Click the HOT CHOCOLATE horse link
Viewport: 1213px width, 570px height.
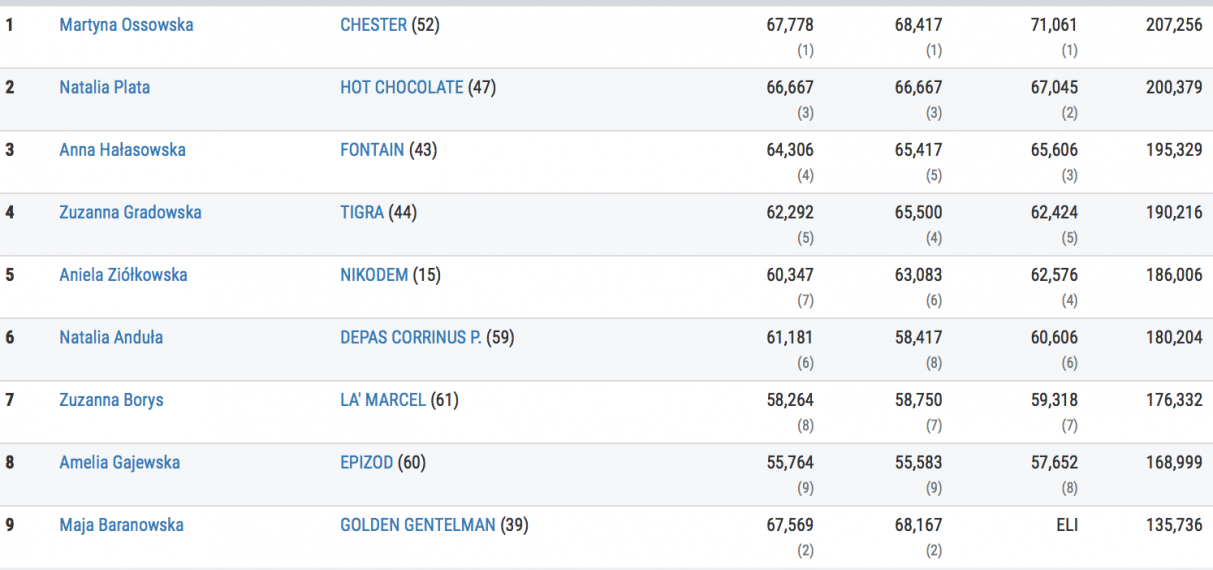[x=401, y=87]
